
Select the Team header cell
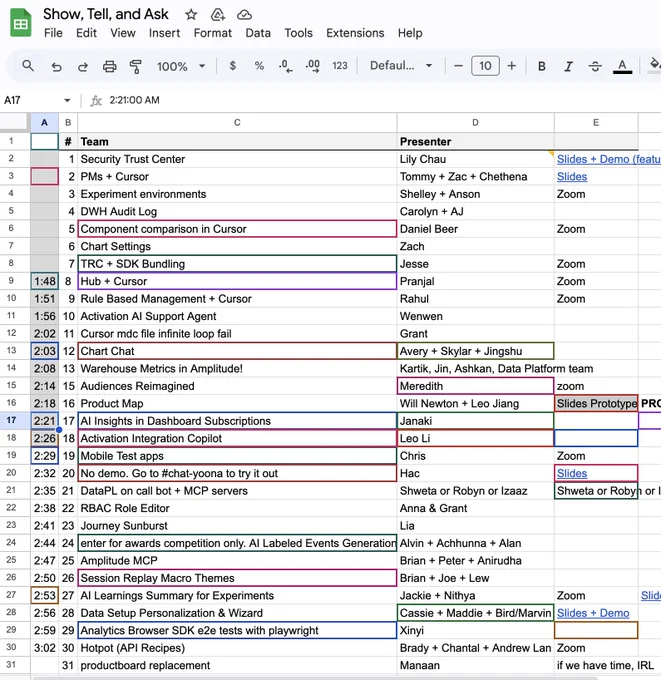click(x=237, y=142)
